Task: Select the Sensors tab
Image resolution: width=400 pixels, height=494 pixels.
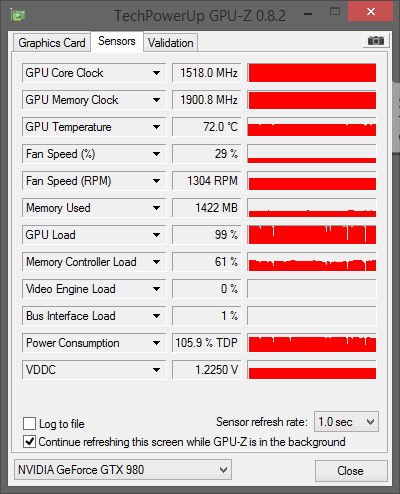Action: click(117, 41)
